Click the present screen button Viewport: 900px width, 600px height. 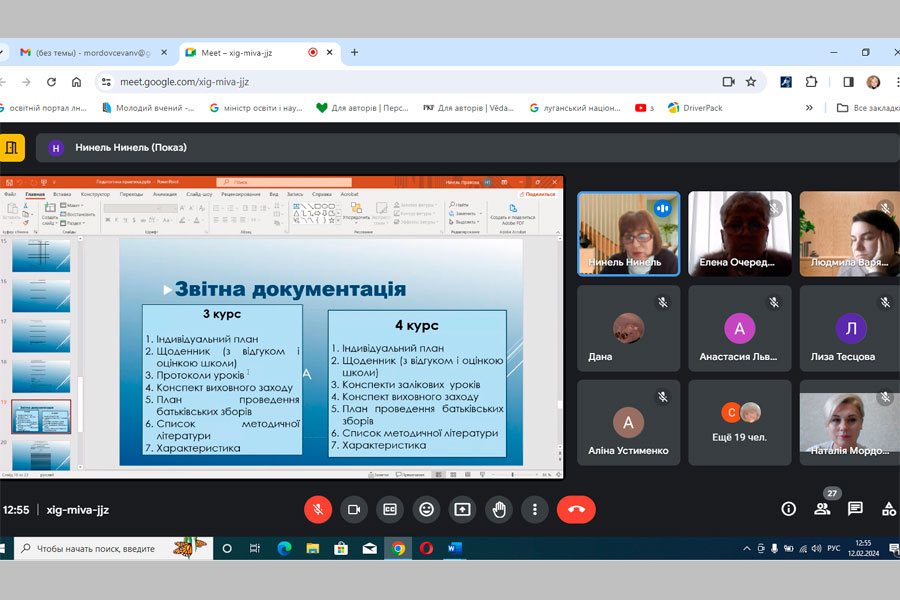point(462,510)
